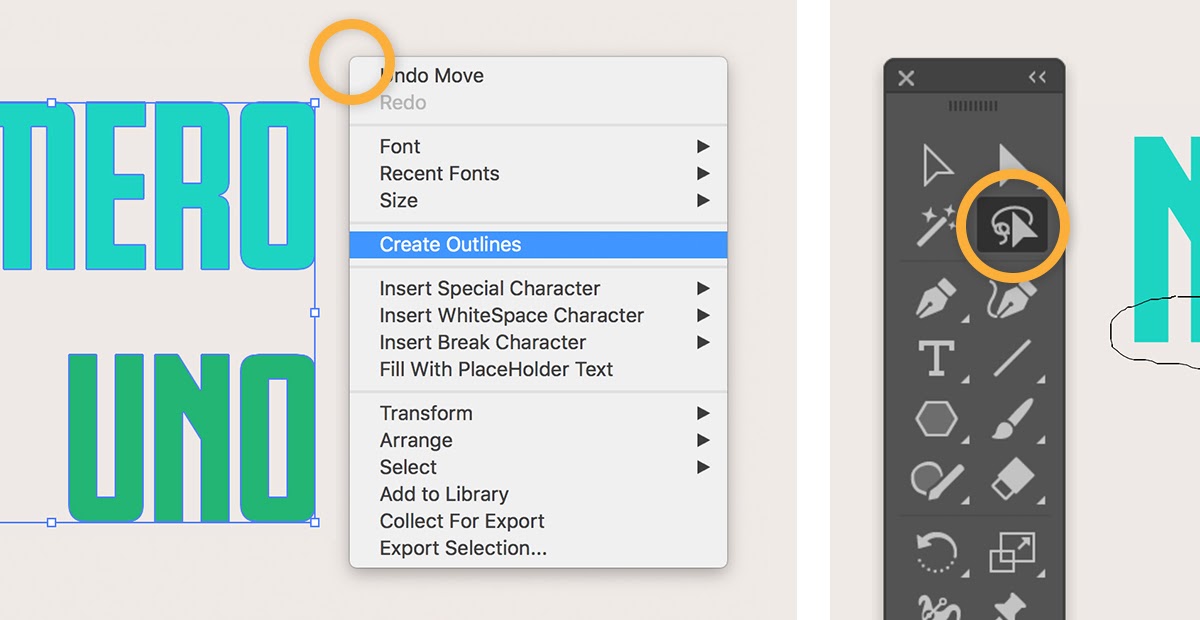Select the Width tool
The image size is (1200, 620).
pyautogui.click(x=937, y=608)
